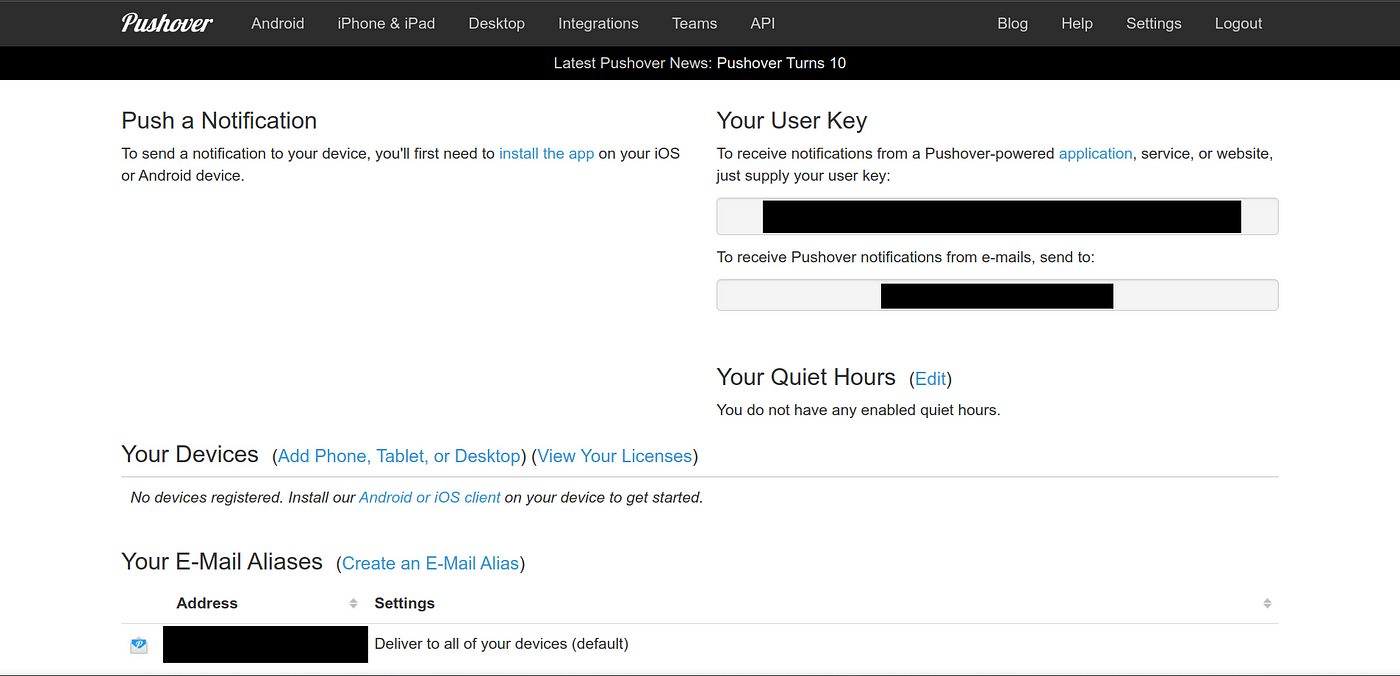Edit your quiet hours

[931, 379]
